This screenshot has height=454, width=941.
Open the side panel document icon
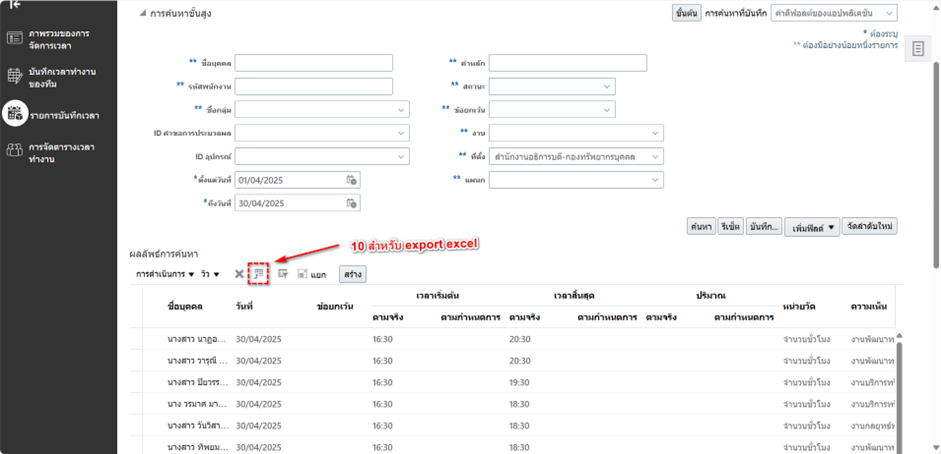pos(918,50)
